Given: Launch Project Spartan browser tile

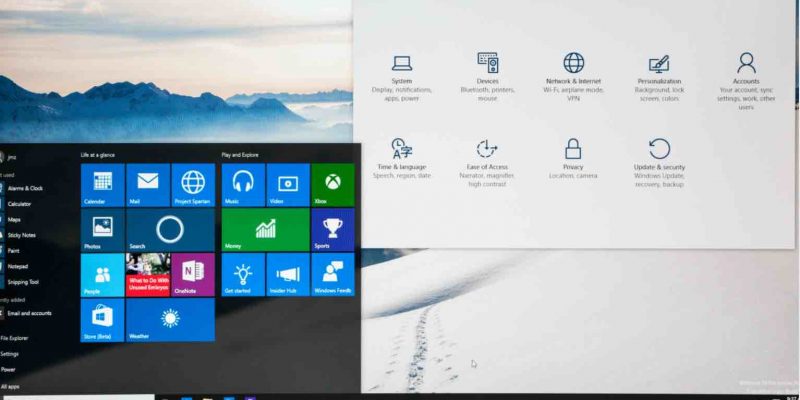Looking at the screenshot, I should tap(193, 185).
